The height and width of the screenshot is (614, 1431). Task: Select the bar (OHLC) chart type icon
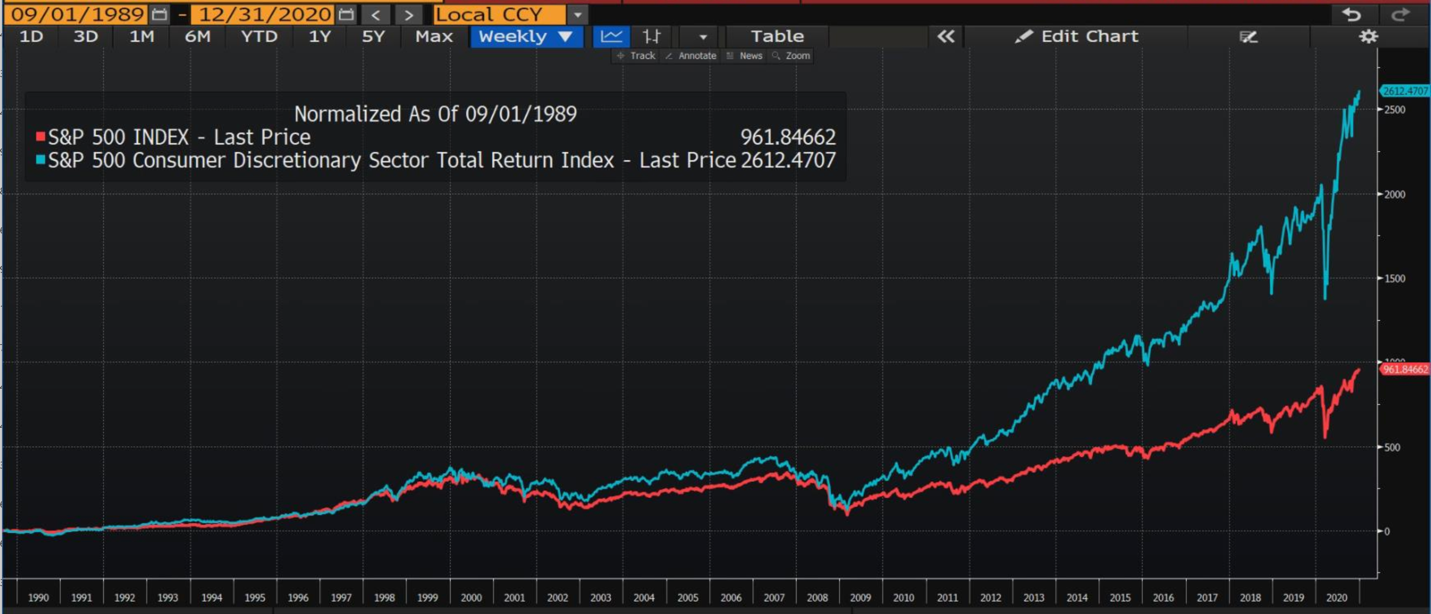pyautogui.click(x=651, y=37)
